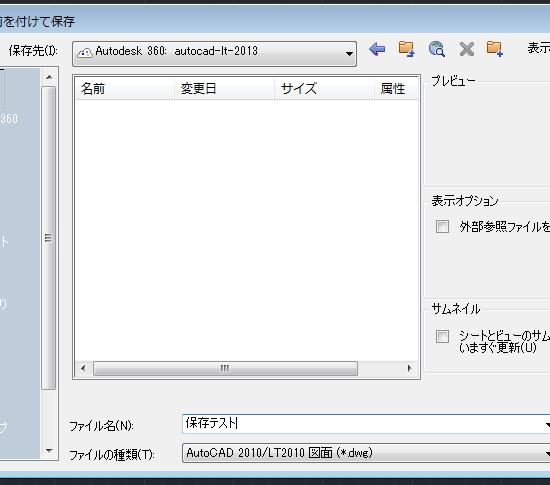Go up one folder level icon
Viewport: 550px width, 485px height.
click(406, 49)
